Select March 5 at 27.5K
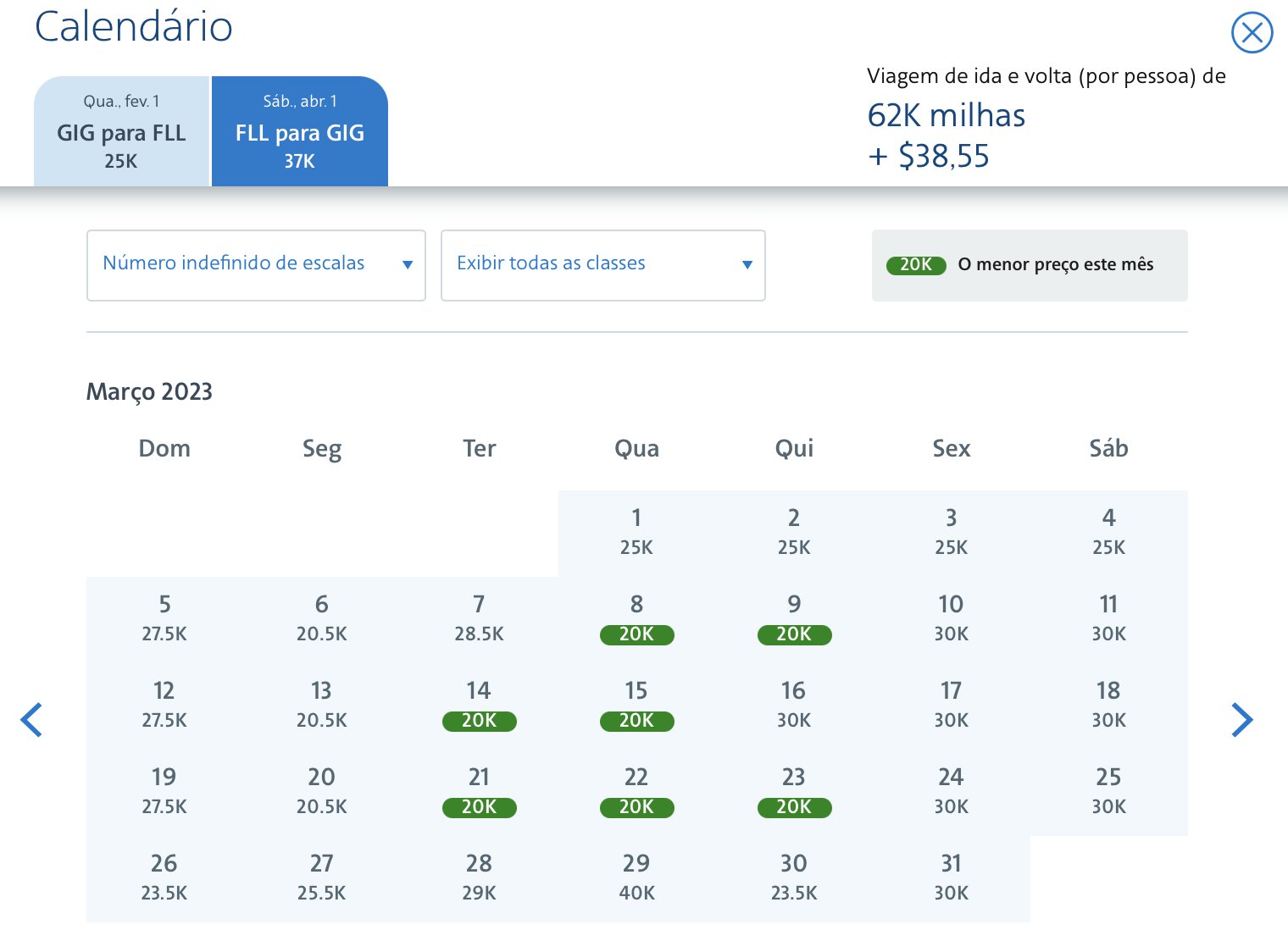The width and height of the screenshot is (1288, 930). click(x=164, y=620)
